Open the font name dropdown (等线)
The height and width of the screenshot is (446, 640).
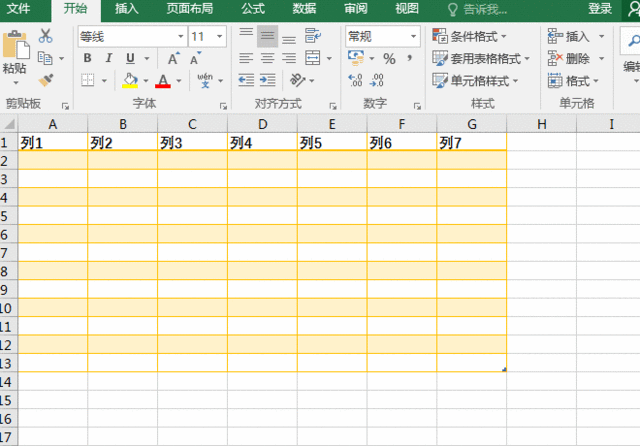pos(180,37)
